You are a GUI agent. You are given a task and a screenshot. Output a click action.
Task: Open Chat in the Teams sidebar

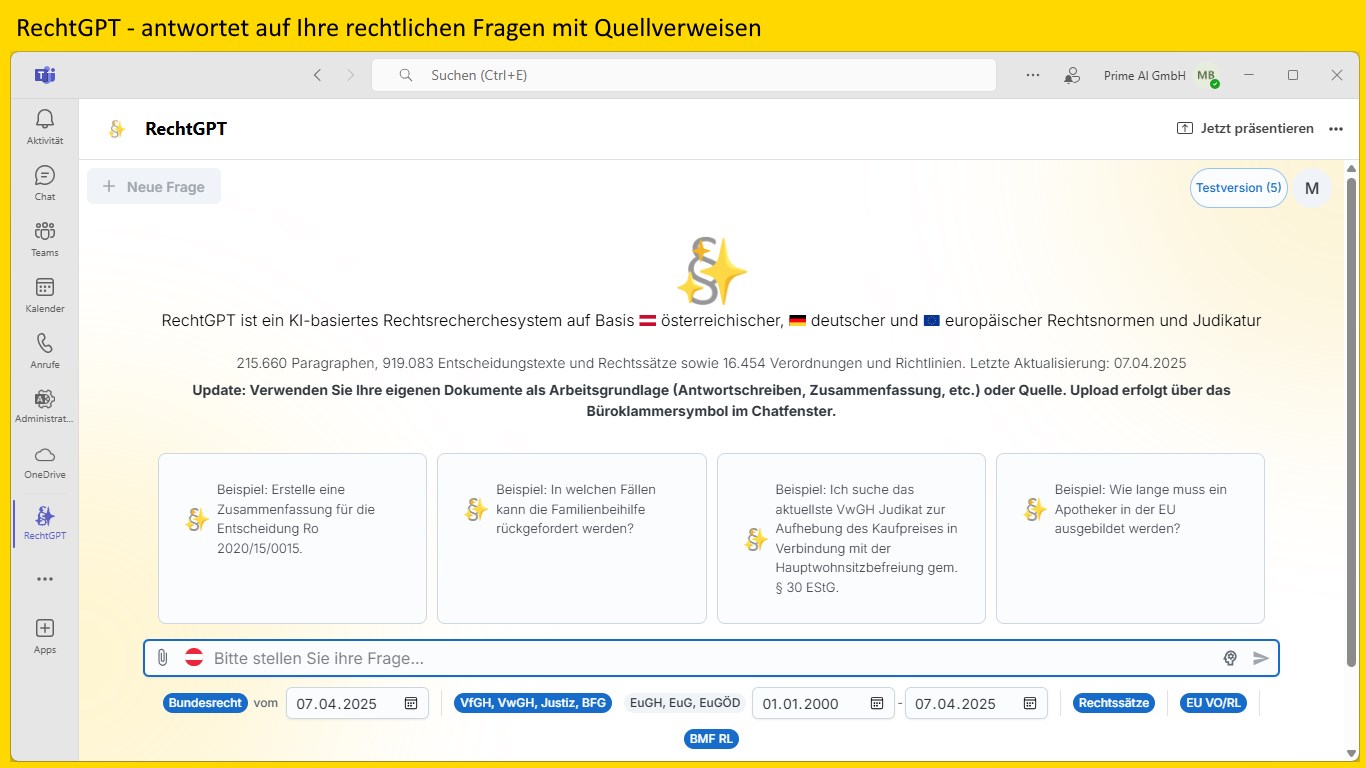pyautogui.click(x=45, y=183)
